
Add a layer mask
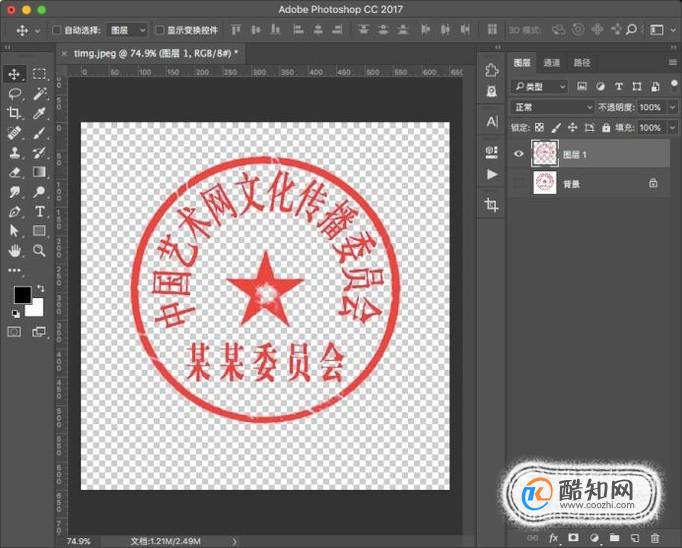click(x=573, y=538)
